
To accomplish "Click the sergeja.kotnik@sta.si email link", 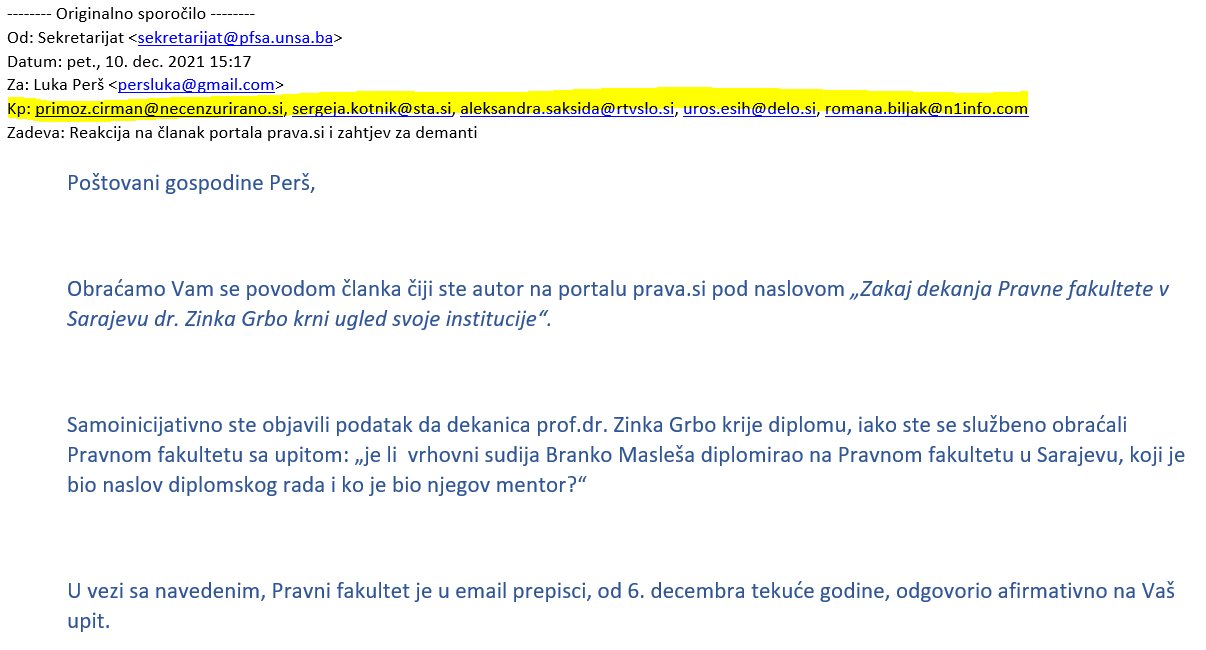I will click(372, 108).
